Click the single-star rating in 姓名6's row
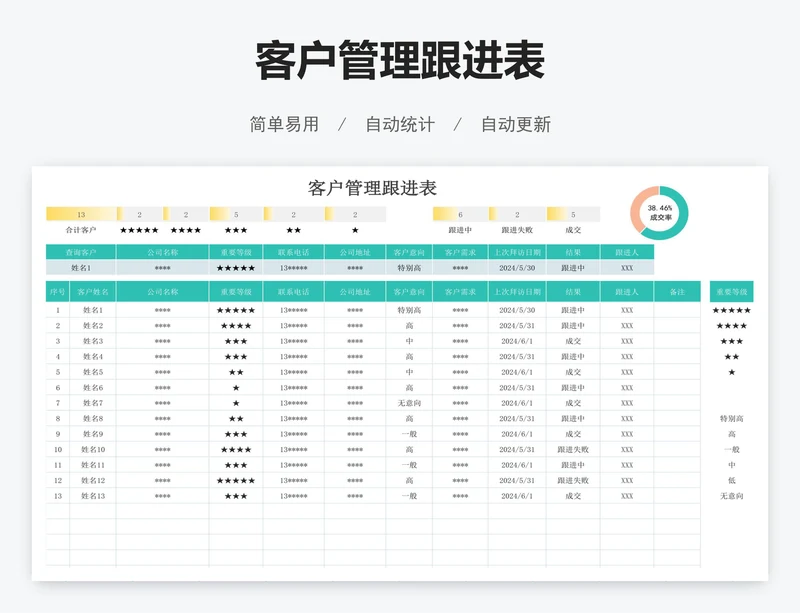Viewport: 800px width, 613px height. pos(236,388)
